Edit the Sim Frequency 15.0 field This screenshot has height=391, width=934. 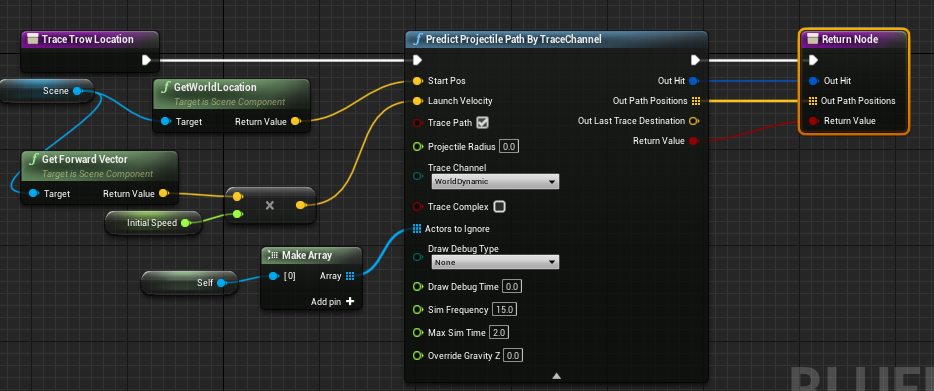(x=505, y=310)
